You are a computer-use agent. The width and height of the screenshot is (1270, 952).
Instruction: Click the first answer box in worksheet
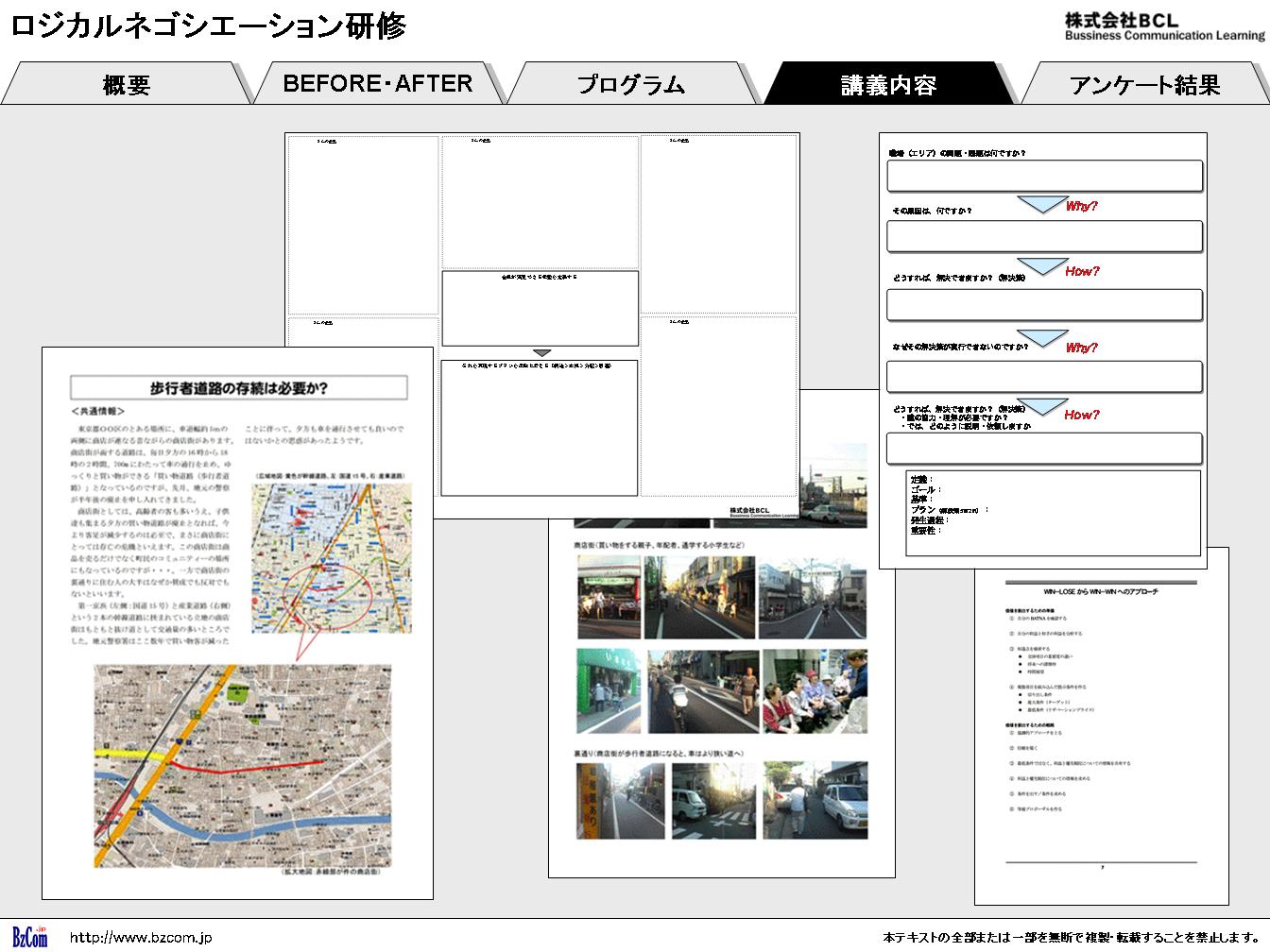click(1044, 176)
